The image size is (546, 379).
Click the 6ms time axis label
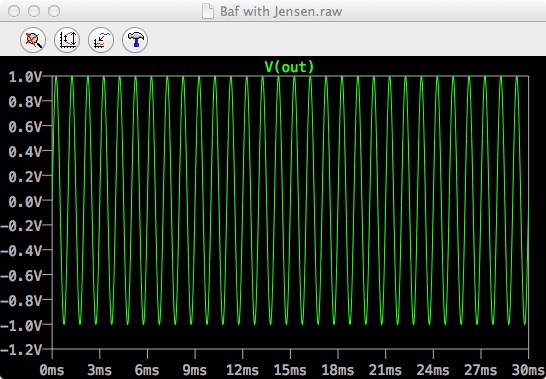pos(147,370)
